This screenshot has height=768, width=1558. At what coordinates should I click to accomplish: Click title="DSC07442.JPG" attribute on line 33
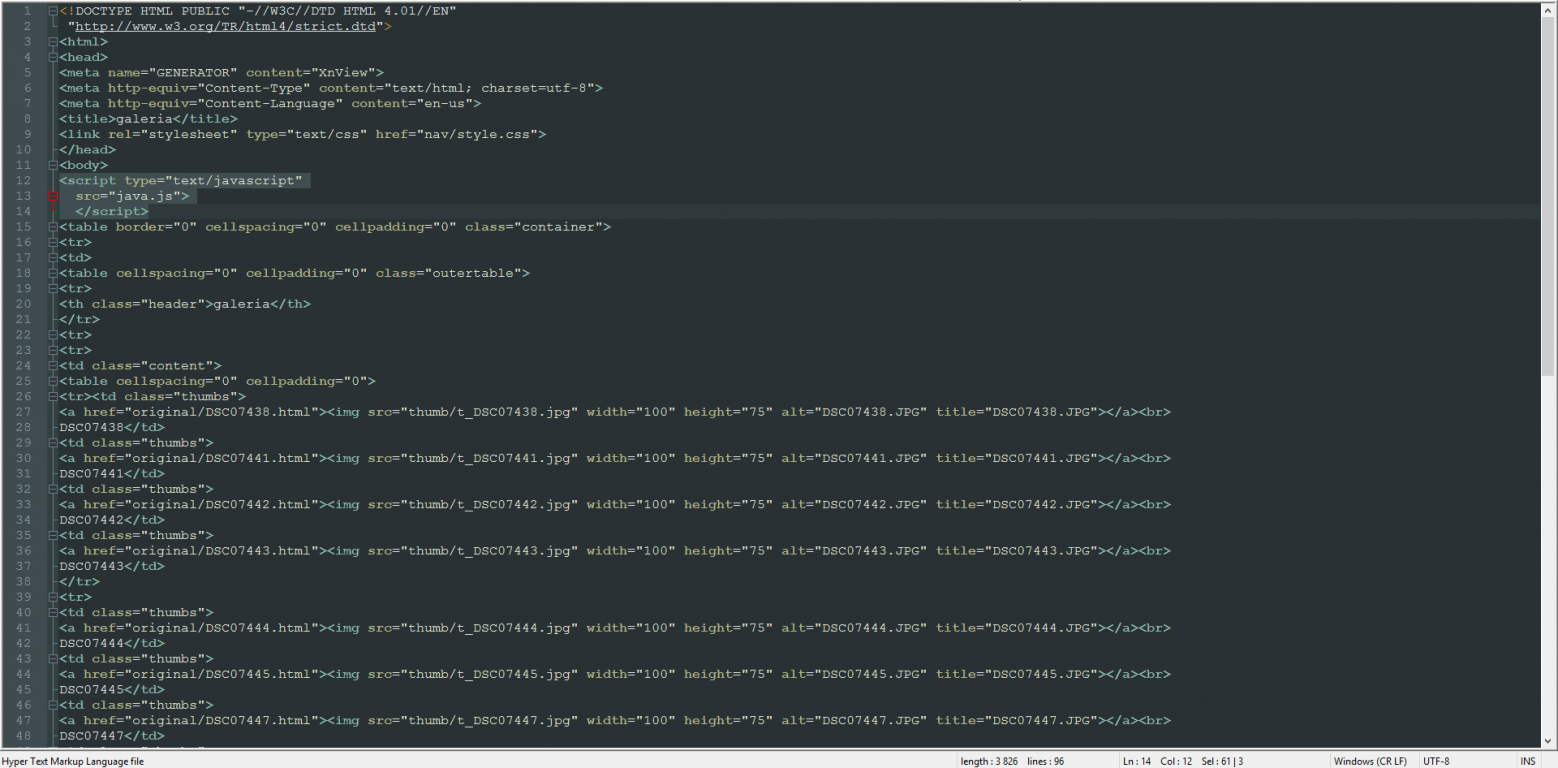click(1018, 504)
